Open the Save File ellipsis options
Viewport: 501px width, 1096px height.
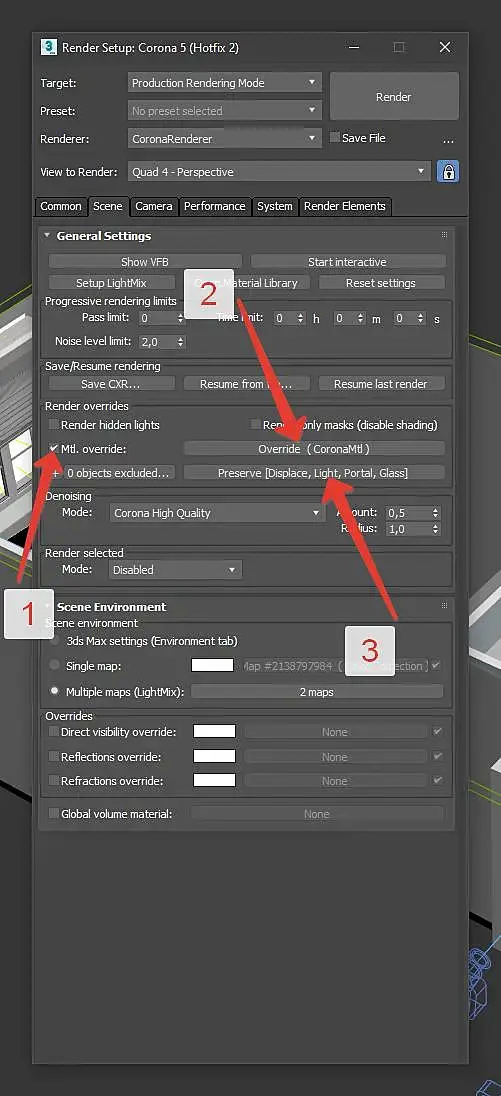(449, 140)
